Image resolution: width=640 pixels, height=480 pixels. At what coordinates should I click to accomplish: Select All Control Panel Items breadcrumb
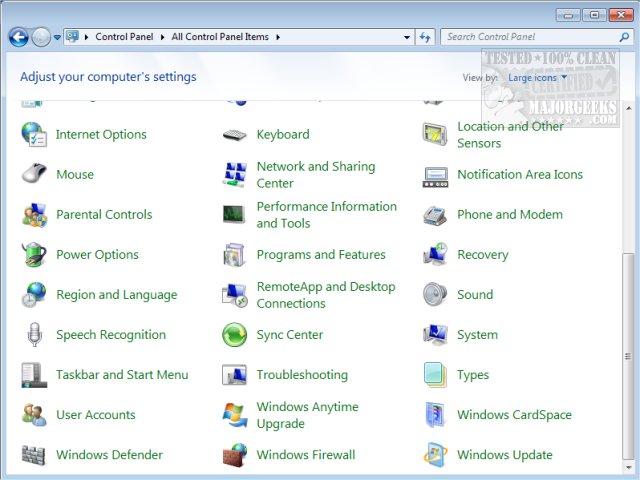click(220, 37)
